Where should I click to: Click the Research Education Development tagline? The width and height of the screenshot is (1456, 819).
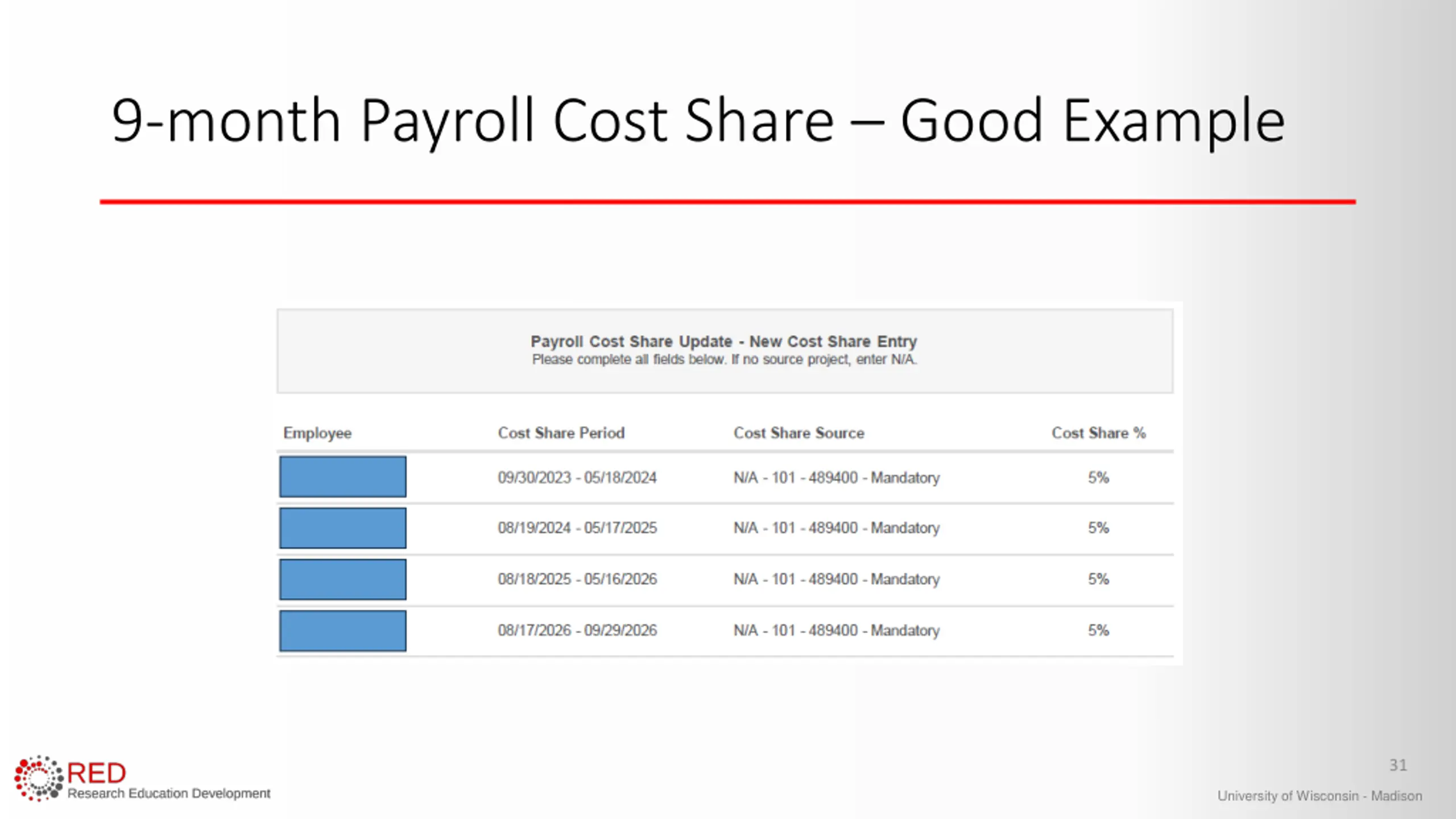coord(169,793)
